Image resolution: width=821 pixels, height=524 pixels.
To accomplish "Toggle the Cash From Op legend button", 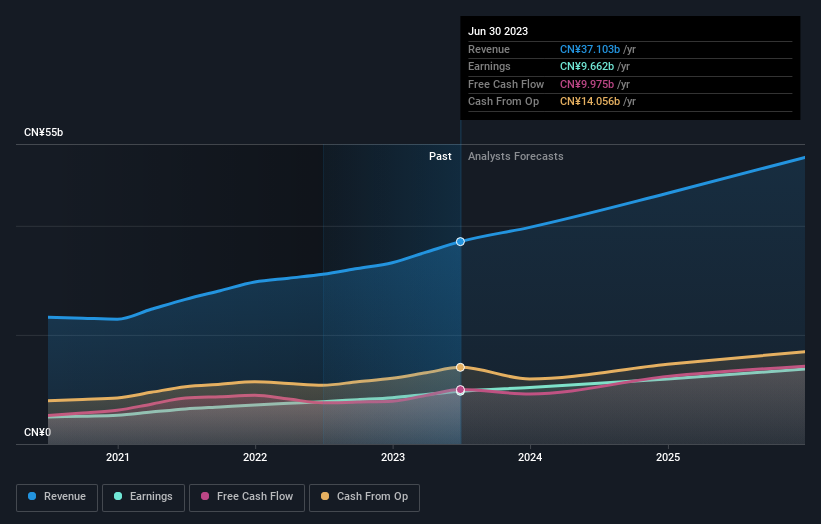I will coord(364,497).
